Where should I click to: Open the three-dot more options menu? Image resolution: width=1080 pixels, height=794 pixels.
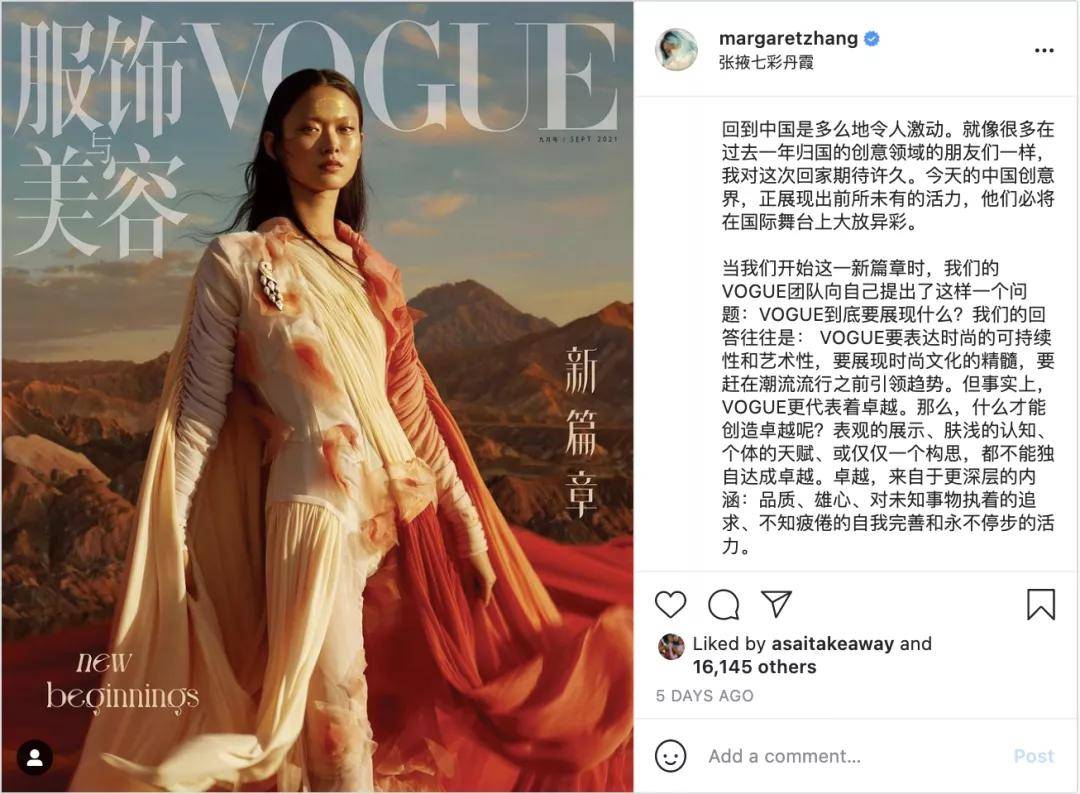coord(1043,50)
